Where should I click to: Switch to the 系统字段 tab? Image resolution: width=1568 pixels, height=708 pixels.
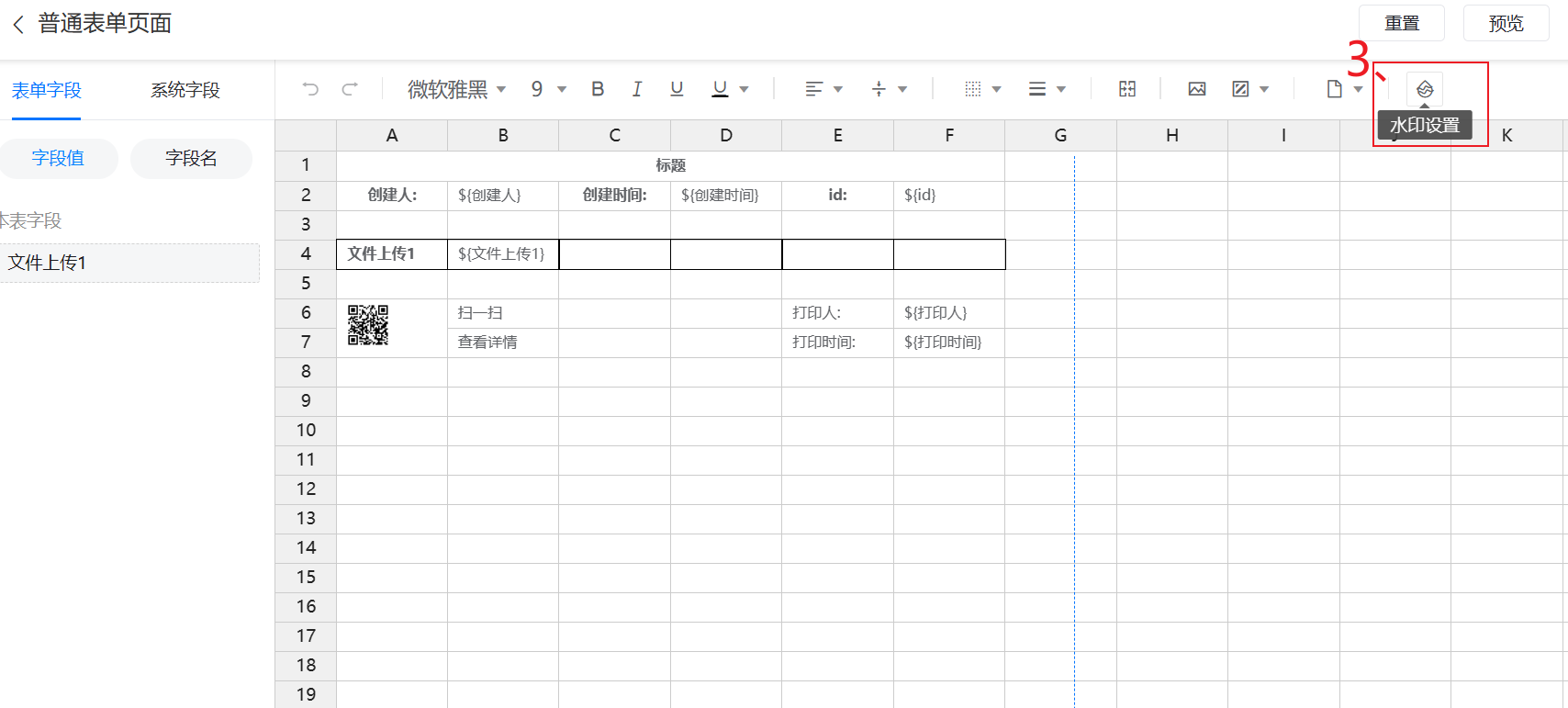tap(185, 90)
